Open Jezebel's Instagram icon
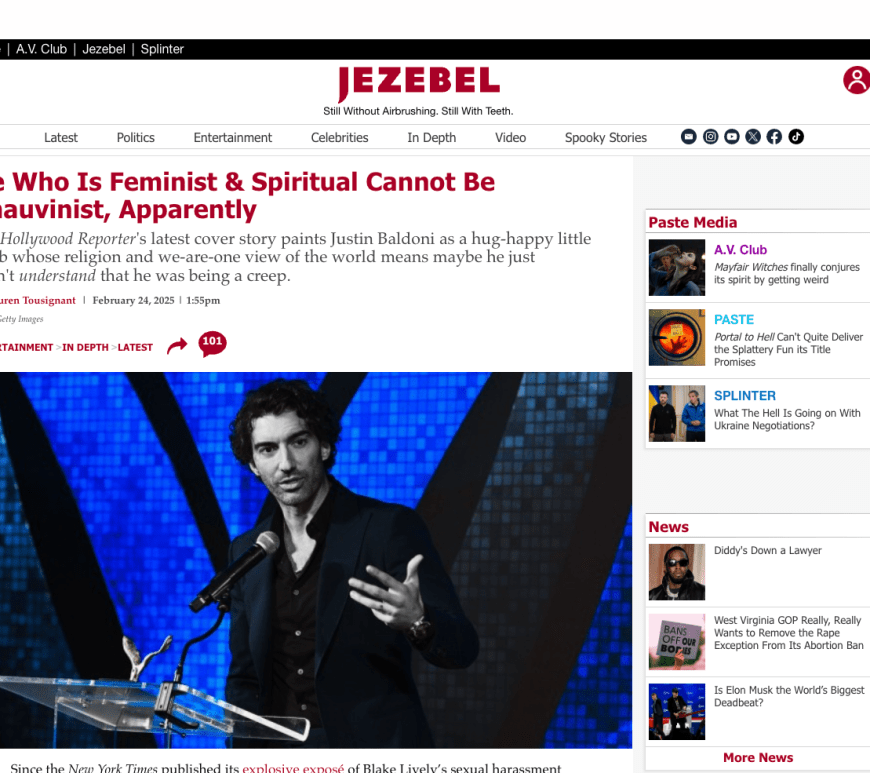 click(710, 137)
